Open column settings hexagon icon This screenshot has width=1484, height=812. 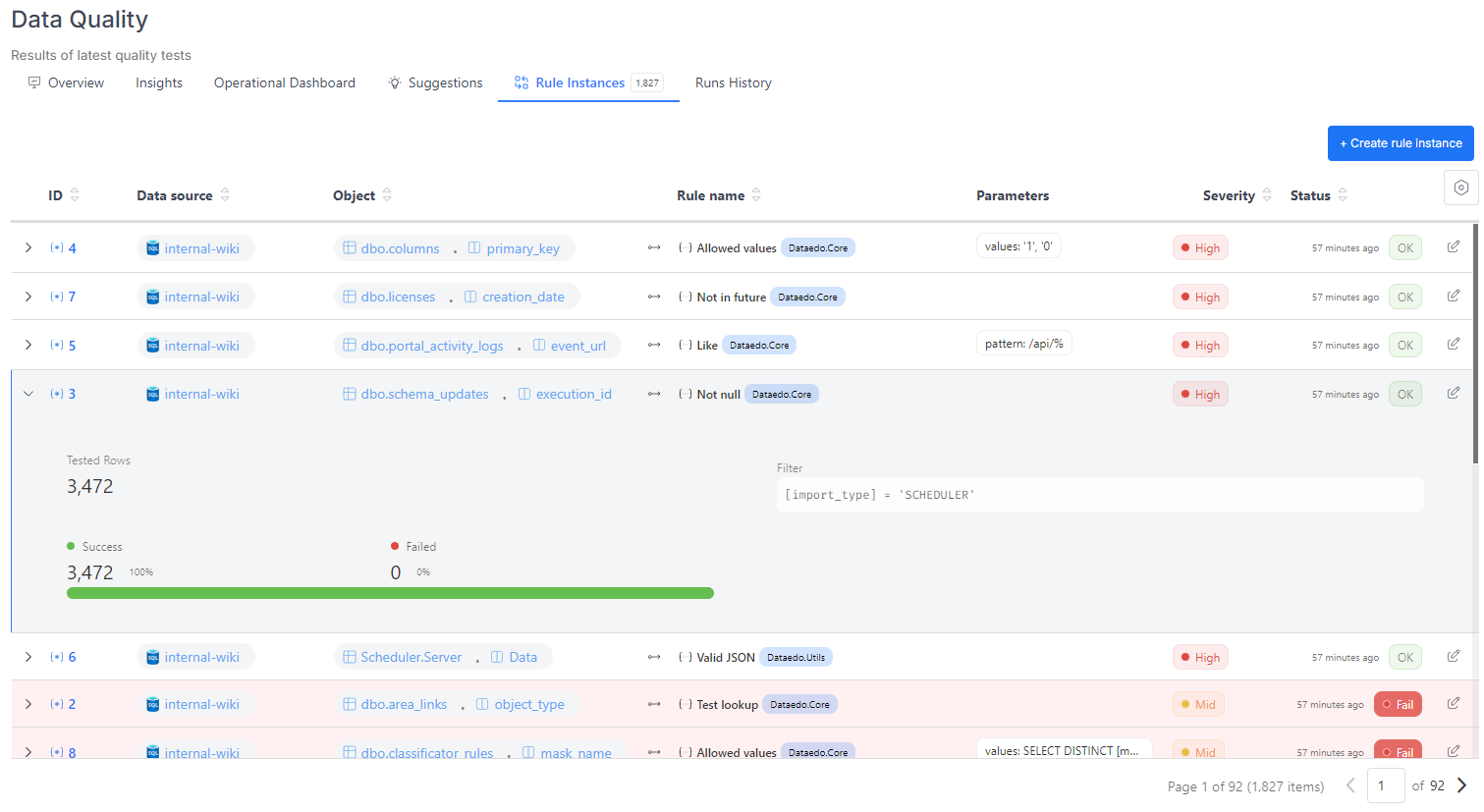click(x=1460, y=188)
